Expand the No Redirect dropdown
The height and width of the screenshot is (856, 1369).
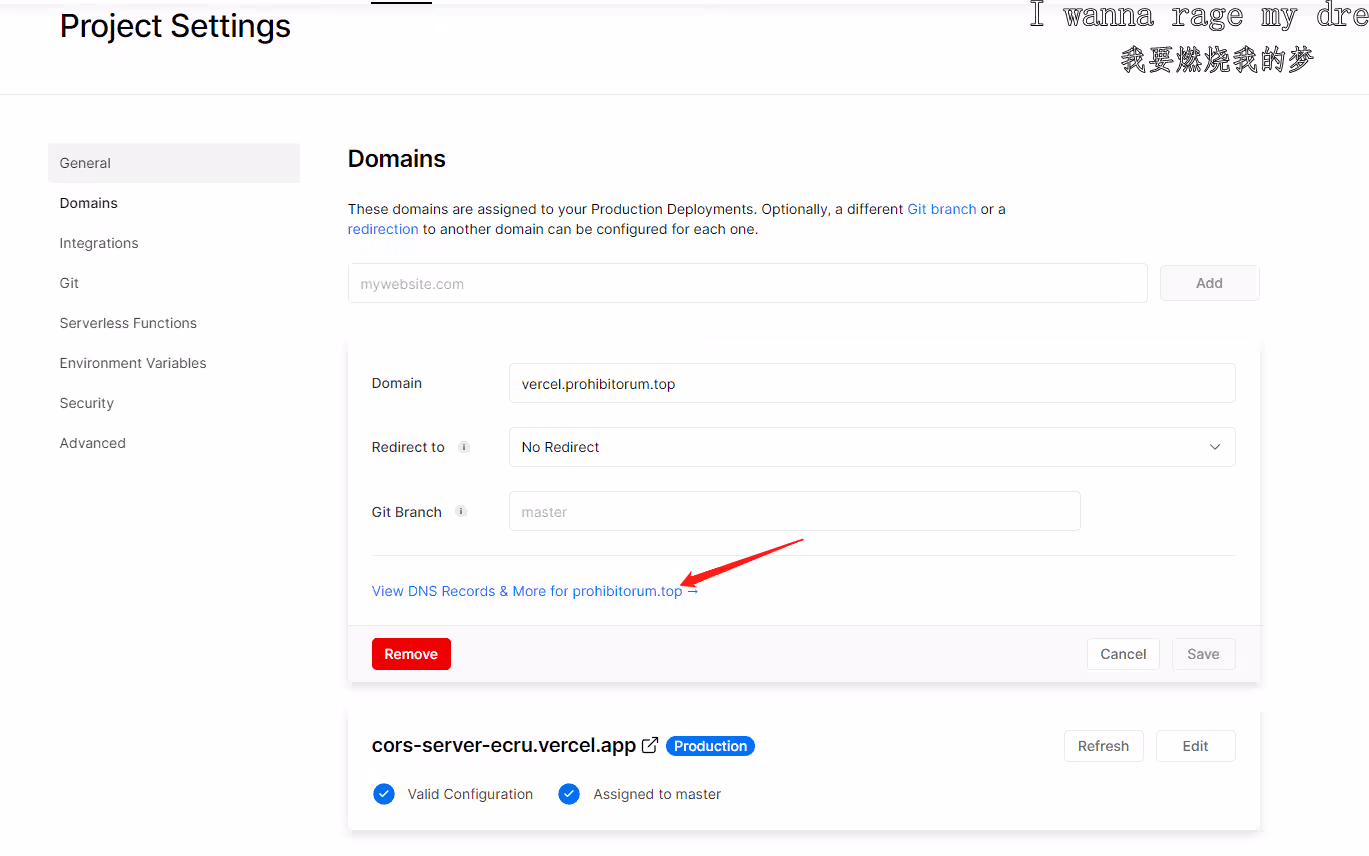pyautogui.click(x=872, y=447)
